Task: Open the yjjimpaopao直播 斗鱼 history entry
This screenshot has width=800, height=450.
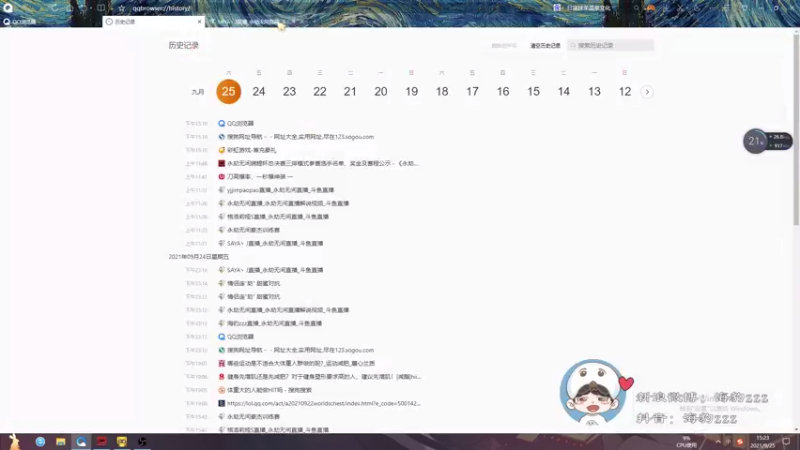Action: (x=280, y=190)
